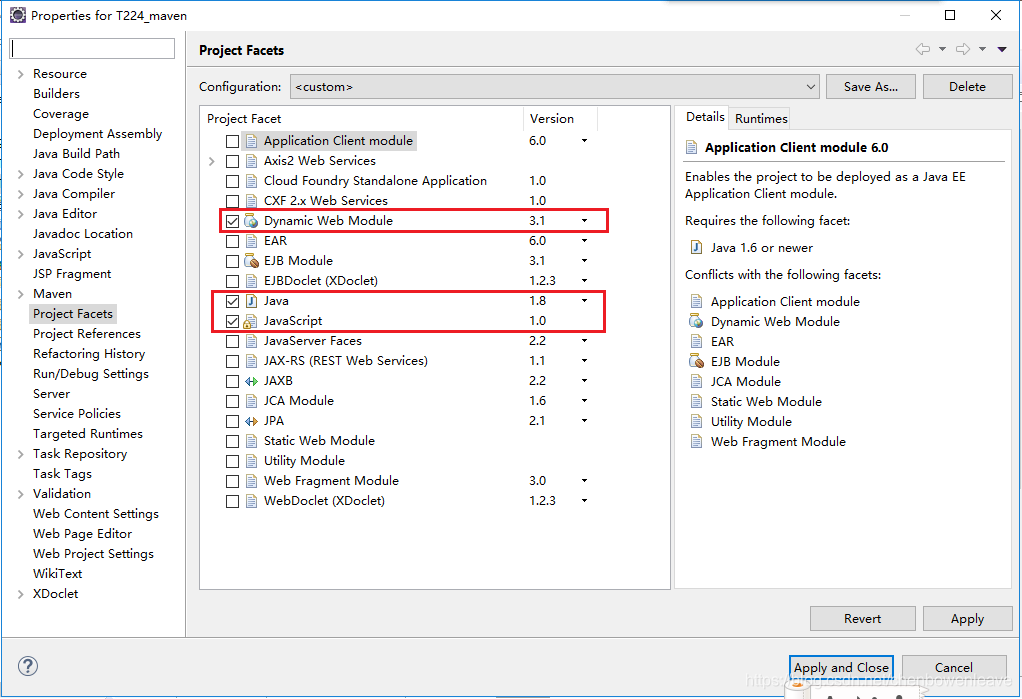Click the Version column header
This screenshot has width=1022, height=699.
tap(559, 119)
